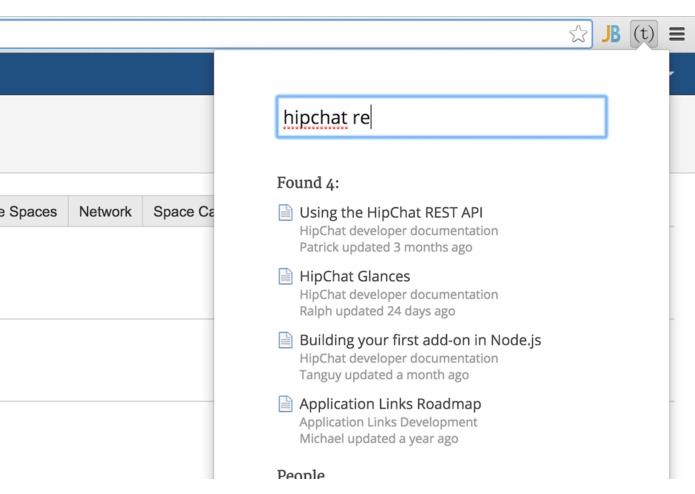Switch to the Network tab
Viewport: 695px width, 494px height.
[105, 211]
